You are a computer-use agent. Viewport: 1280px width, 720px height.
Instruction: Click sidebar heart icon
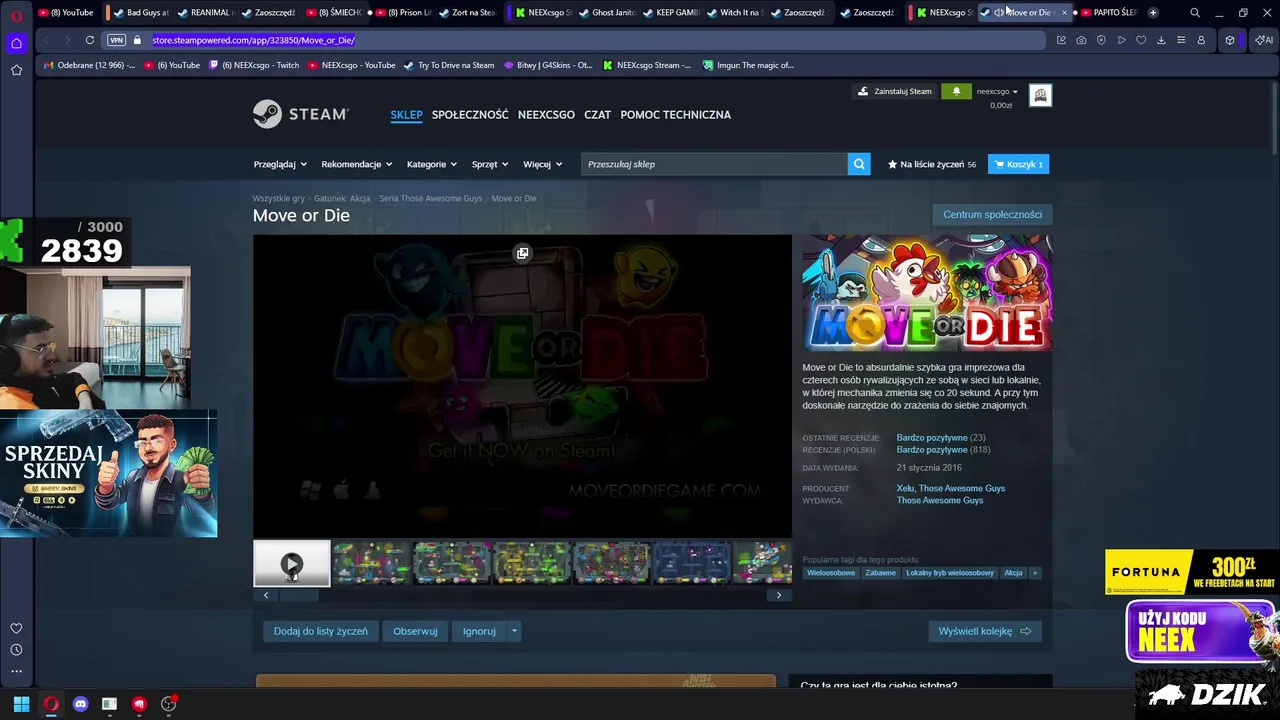pos(16,628)
